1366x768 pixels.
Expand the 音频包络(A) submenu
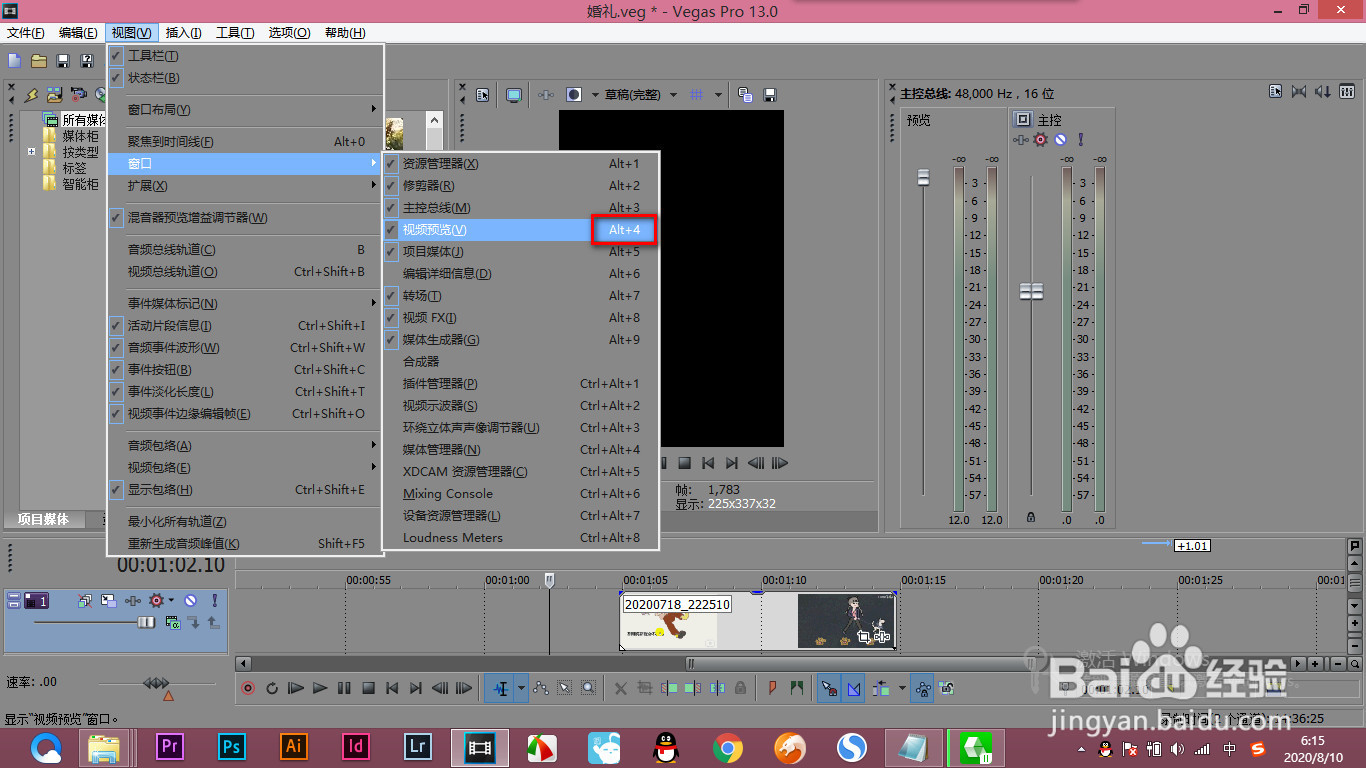coord(245,446)
